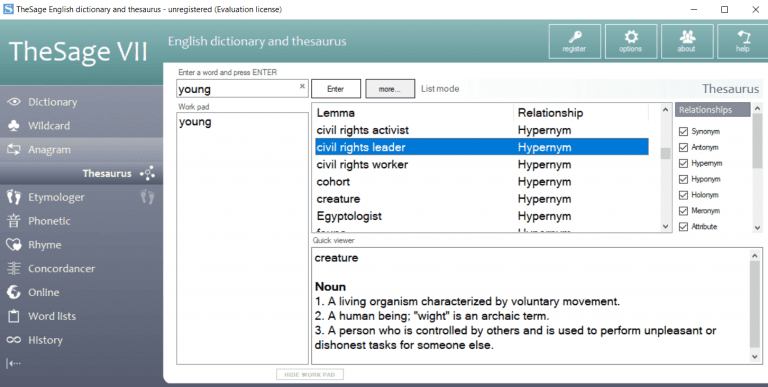Click the Thesaurus network icon
Viewport: 768px width, 387px height.
[147, 173]
